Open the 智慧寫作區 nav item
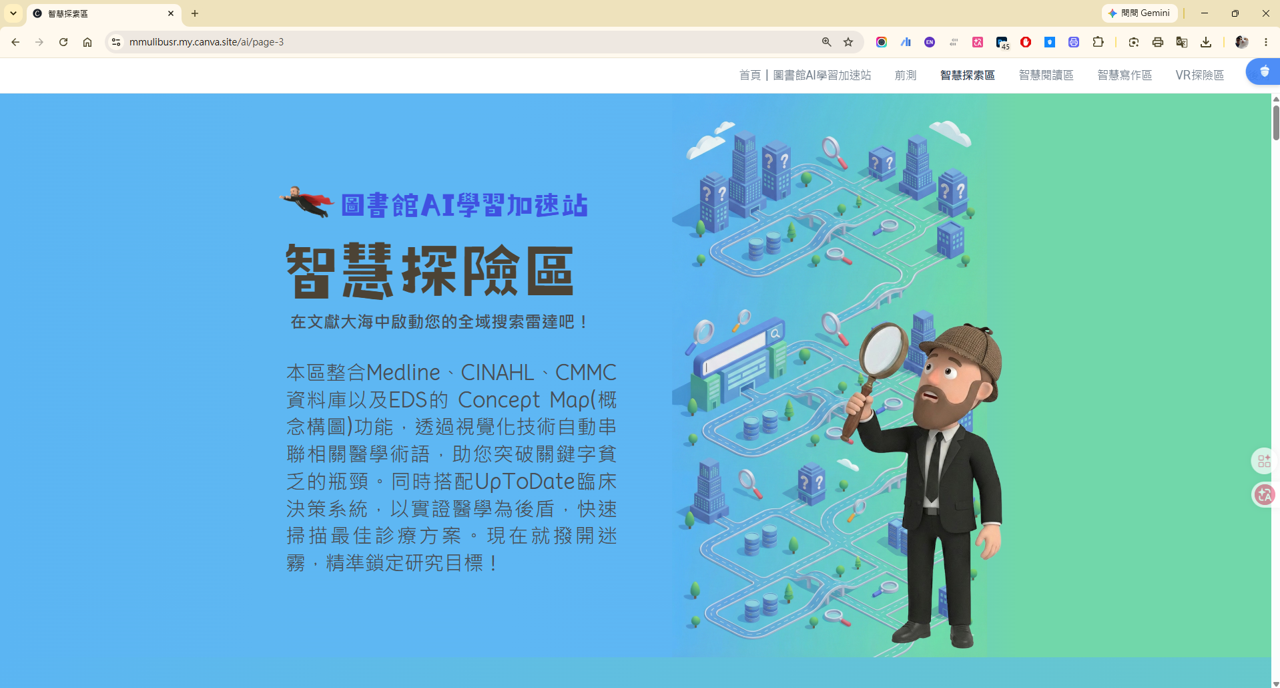Image resolution: width=1280 pixels, height=688 pixels. [x=1124, y=75]
